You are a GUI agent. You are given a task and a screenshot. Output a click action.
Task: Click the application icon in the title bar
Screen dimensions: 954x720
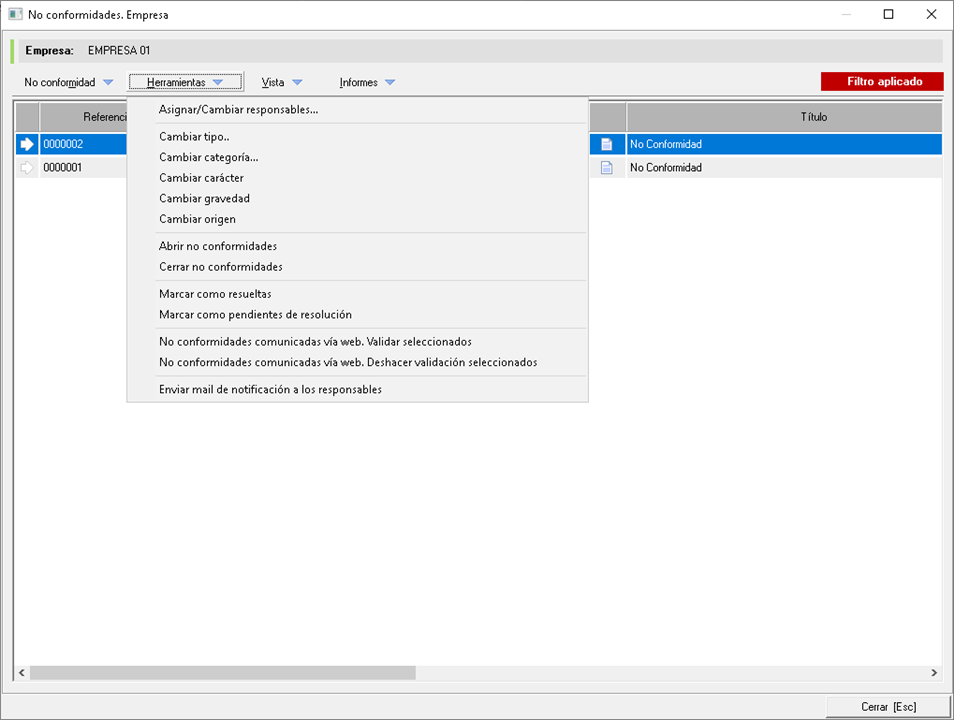[x=15, y=15]
